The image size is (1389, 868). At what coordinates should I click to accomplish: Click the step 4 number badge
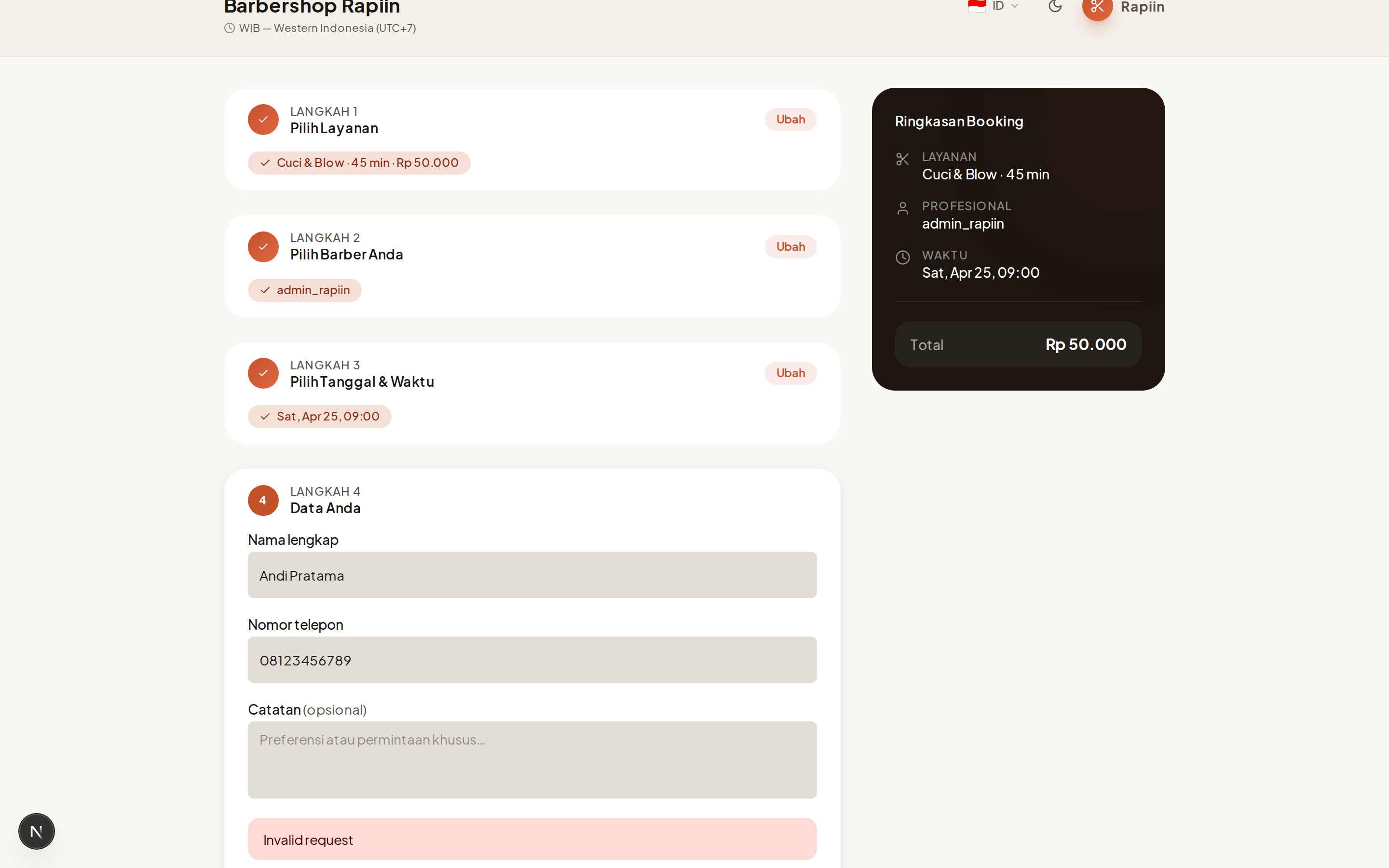pyautogui.click(x=263, y=500)
